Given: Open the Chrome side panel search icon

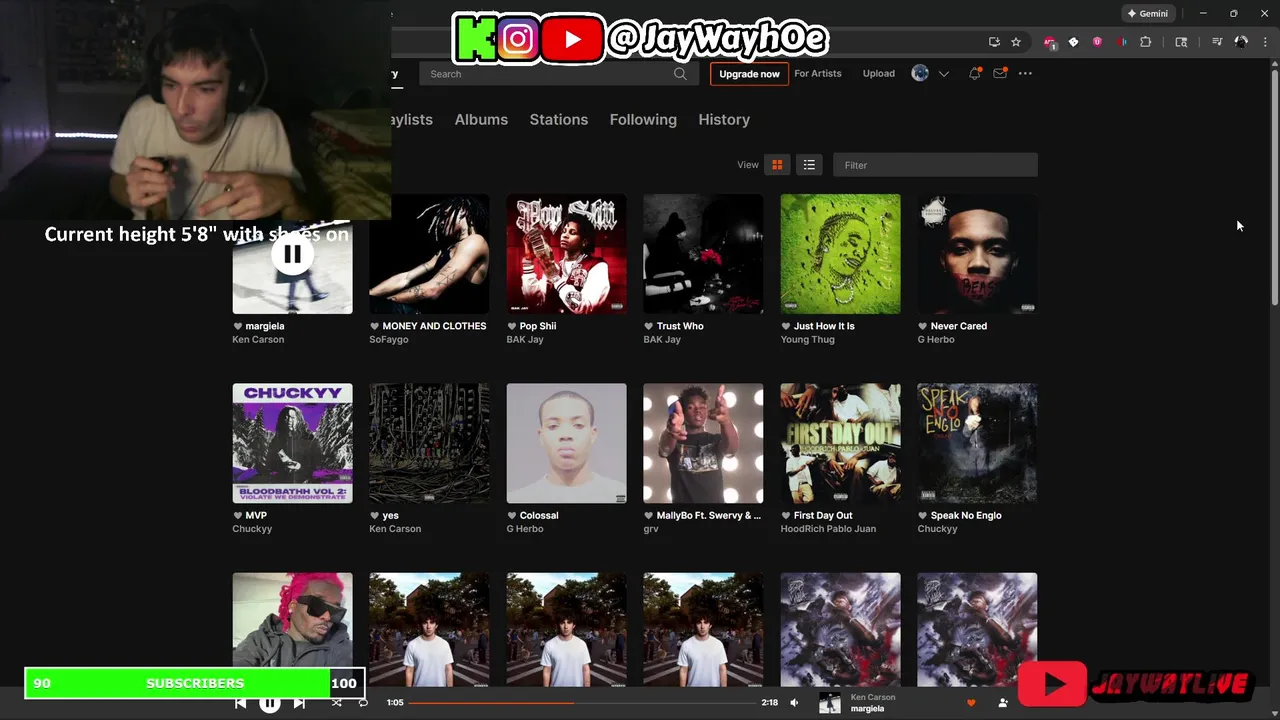Looking at the screenshot, I should pos(1181,42).
